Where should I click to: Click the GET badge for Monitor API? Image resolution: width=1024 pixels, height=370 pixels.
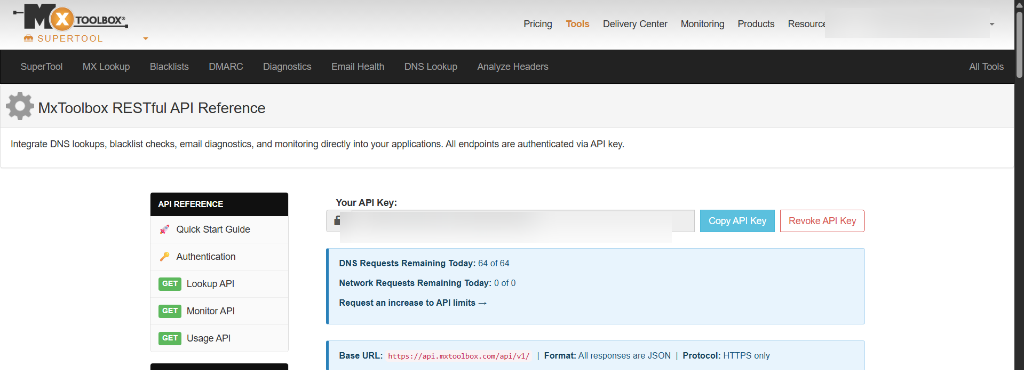coord(169,311)
